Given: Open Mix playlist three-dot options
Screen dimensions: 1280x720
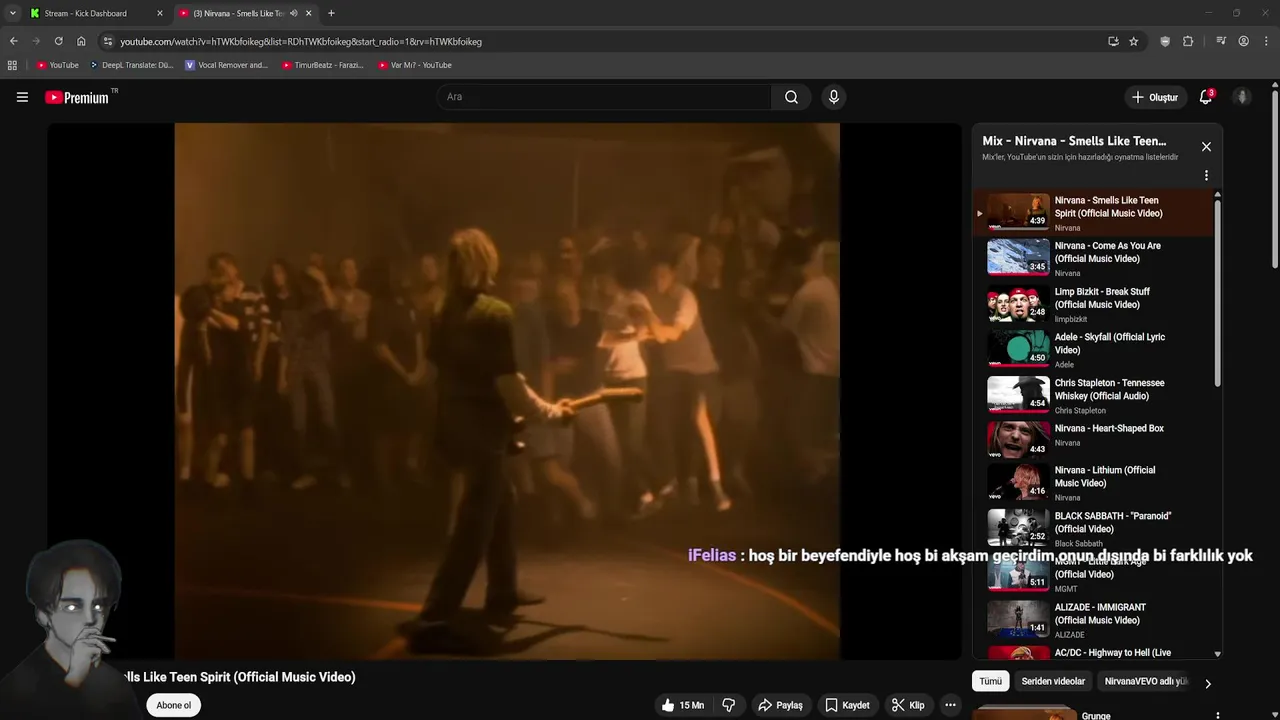Looking at the screenshot, I should pyautogui.click(x=1206, y=175).
